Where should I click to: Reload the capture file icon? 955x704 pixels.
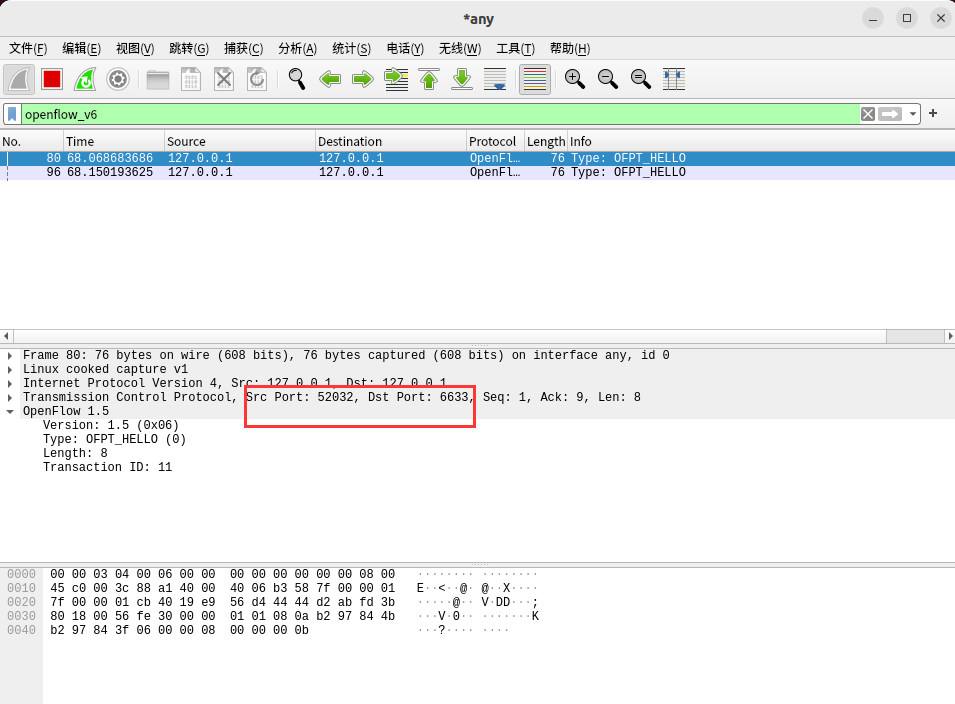click(257, 79)
